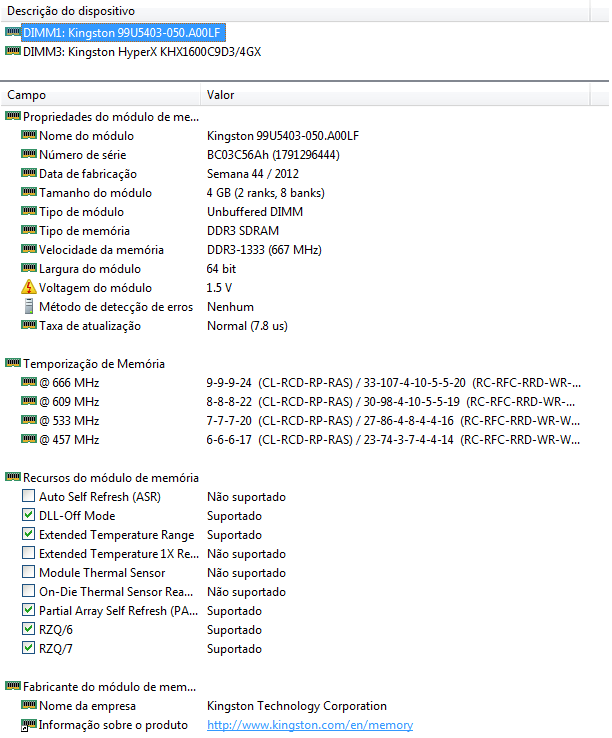612x738 pixels.
Task: Click the icon beside Nome do módulo
Action: pos(29,135)
